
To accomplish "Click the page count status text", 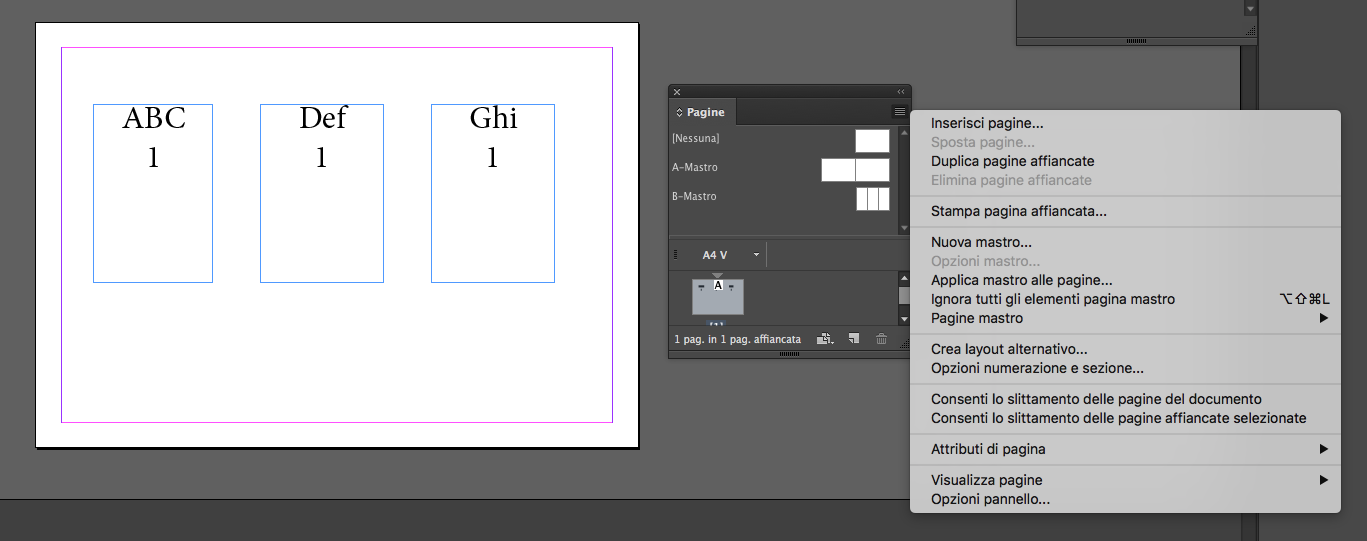I will tap(737, 340).
